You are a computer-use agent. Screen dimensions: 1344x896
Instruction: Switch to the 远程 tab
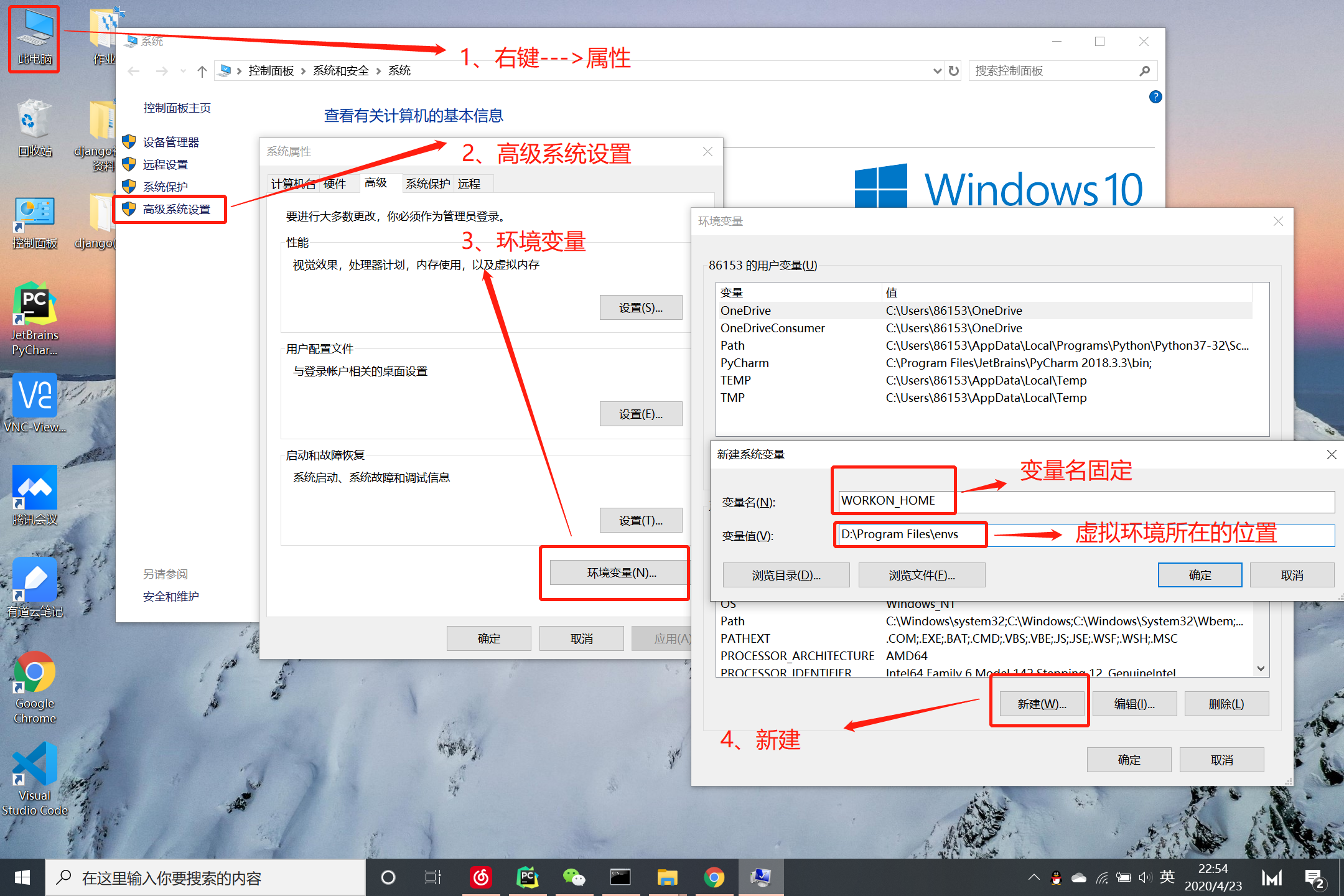[x=469, y=184]
